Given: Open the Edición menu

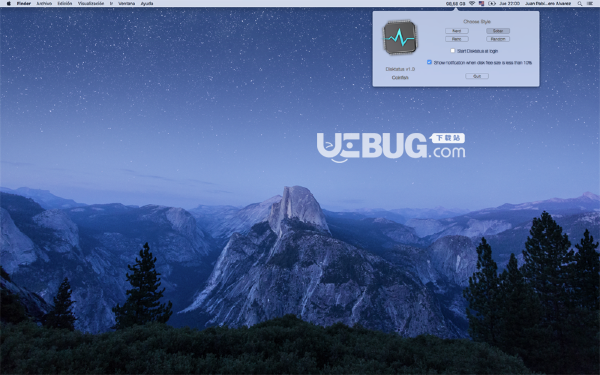Looking at the screenshot, I should (x=65, y=3).
